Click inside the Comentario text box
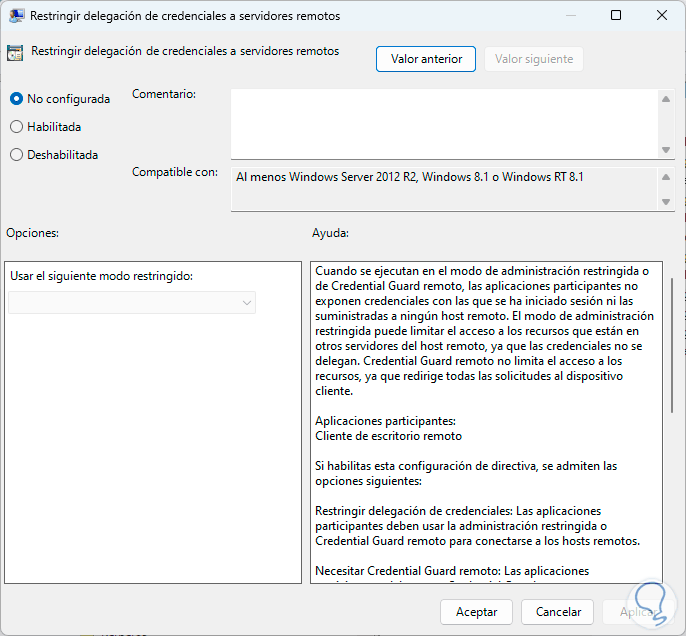 [x=444, y=124]
